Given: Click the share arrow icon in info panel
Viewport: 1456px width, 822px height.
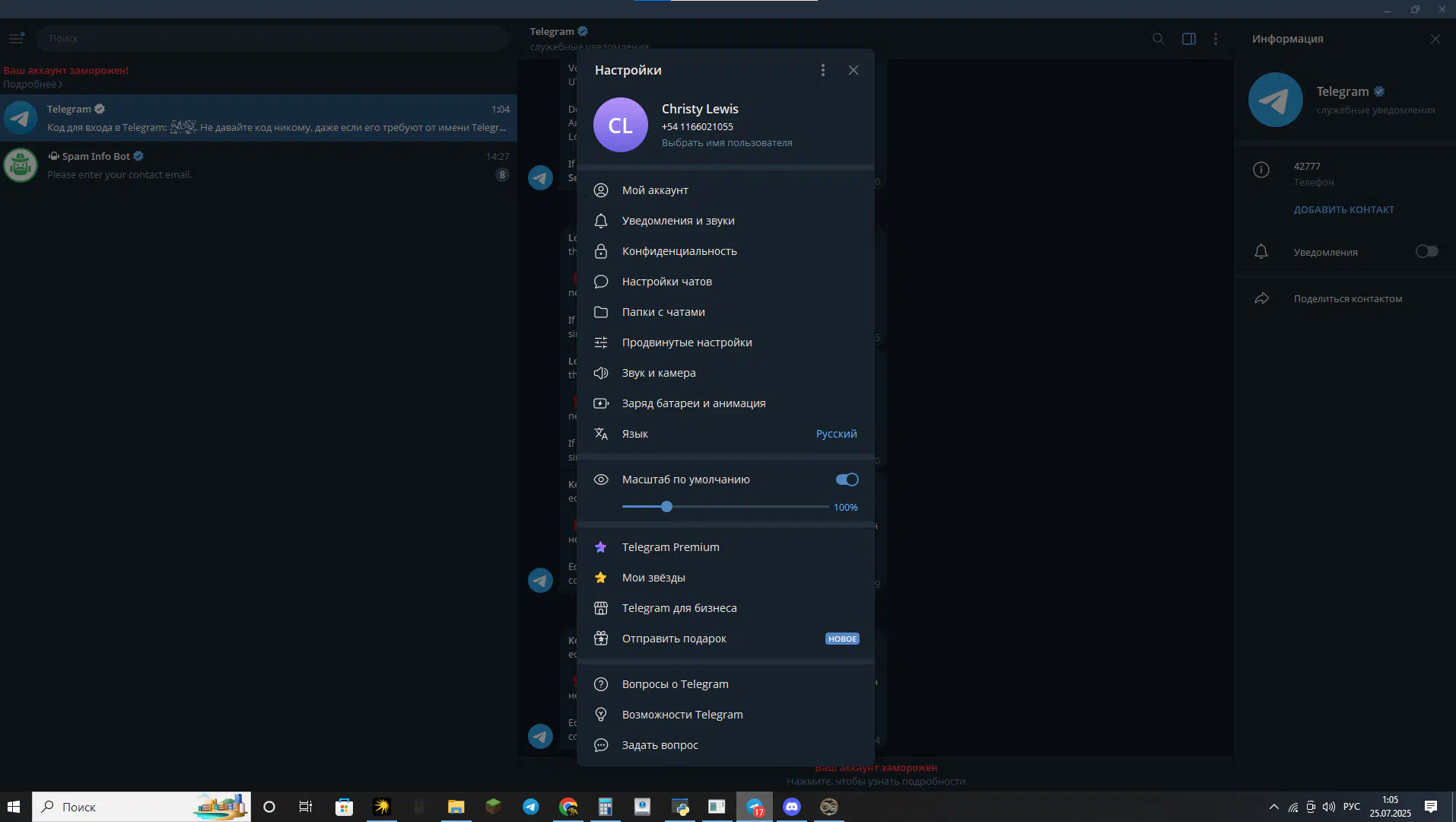Looking at the screenshot, I should click(1261, 298).
